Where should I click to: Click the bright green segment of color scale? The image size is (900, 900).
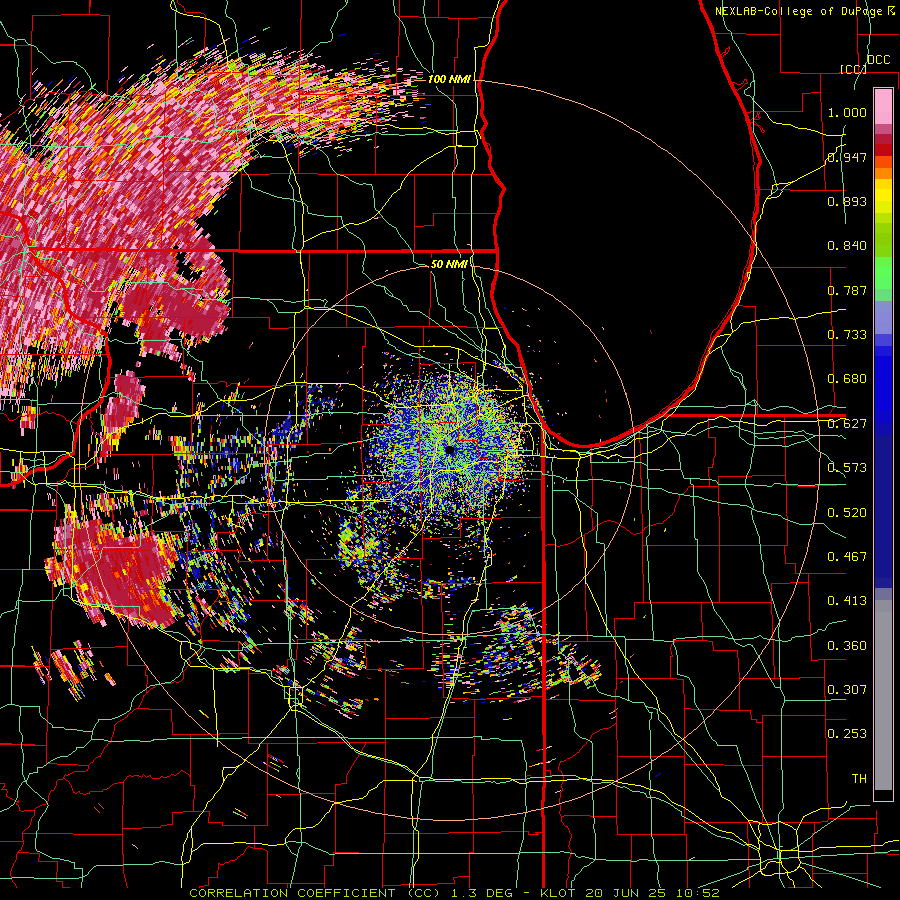pyautogui.click(x=883, y=273)
